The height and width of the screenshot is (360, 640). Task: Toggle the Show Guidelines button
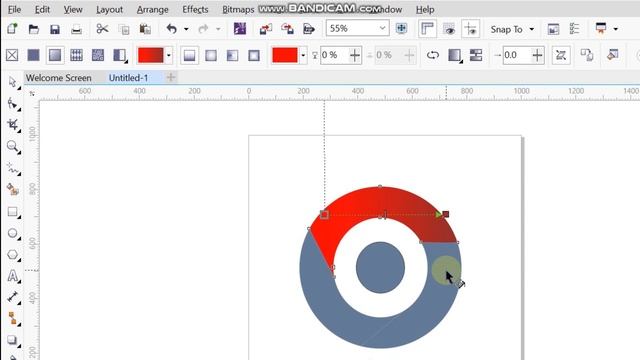click(471, 29)
